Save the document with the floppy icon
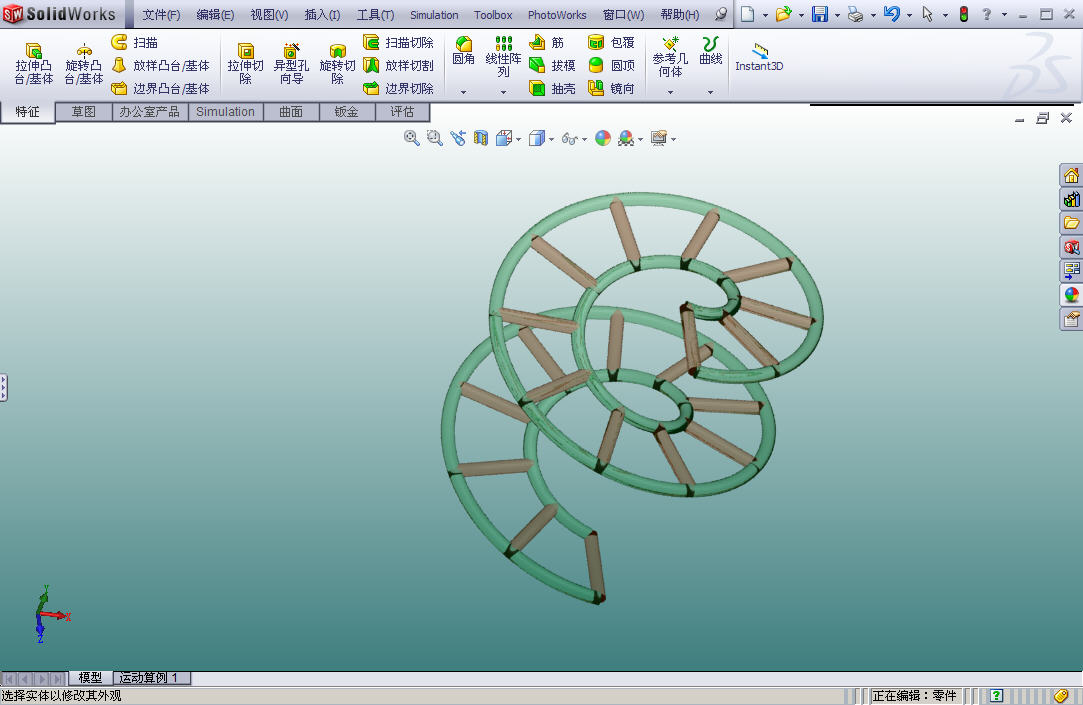1083x705 pixels. 820,14
